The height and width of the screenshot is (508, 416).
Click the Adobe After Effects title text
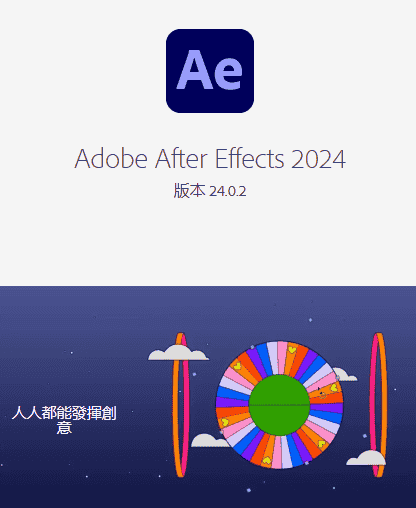coord(179,159)
